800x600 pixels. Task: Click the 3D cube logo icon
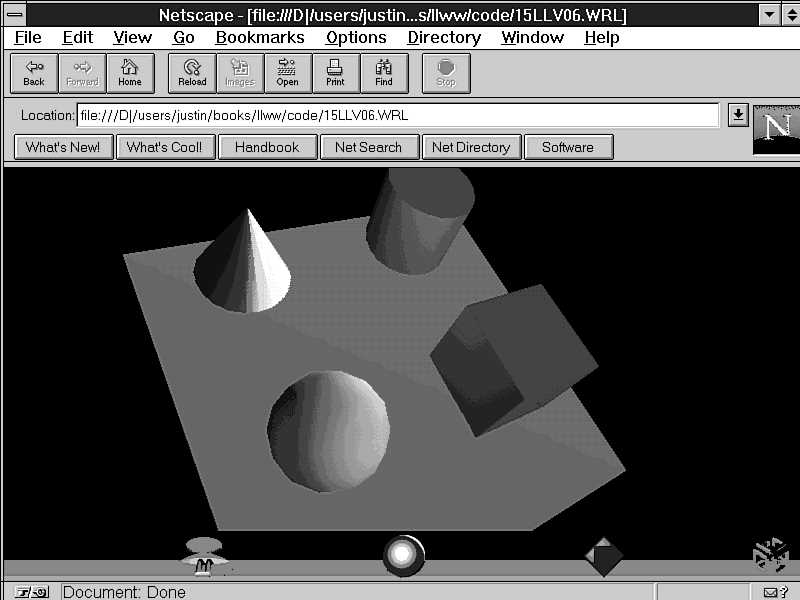770,554
